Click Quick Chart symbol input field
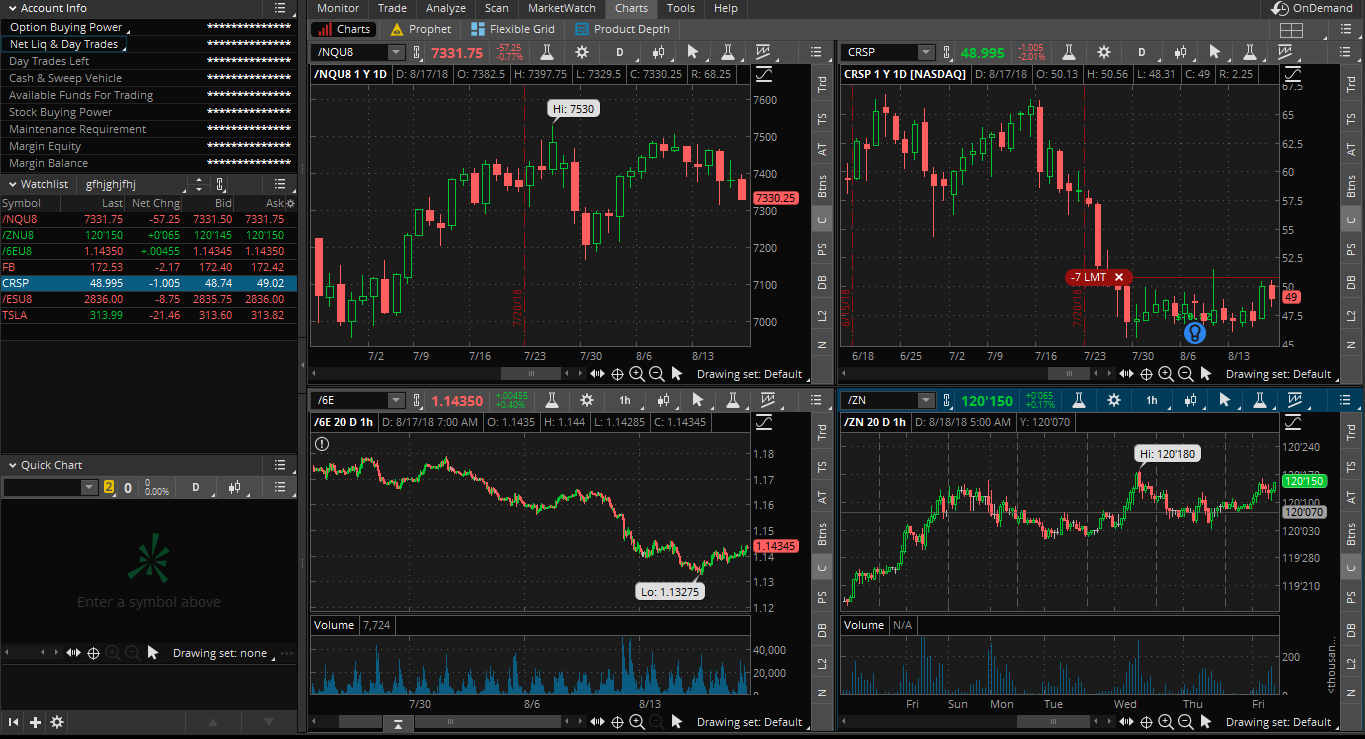This screenshot has height=739, width=1365. coord(41,488)
